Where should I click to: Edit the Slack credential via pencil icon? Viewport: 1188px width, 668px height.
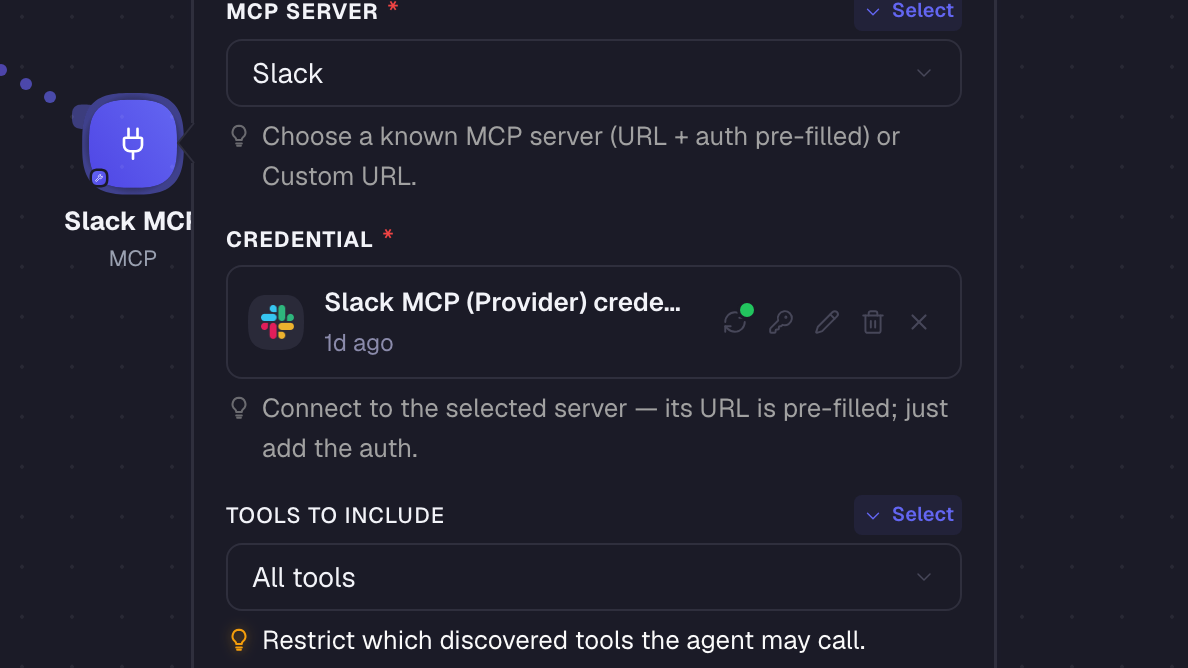pos(827,323)
